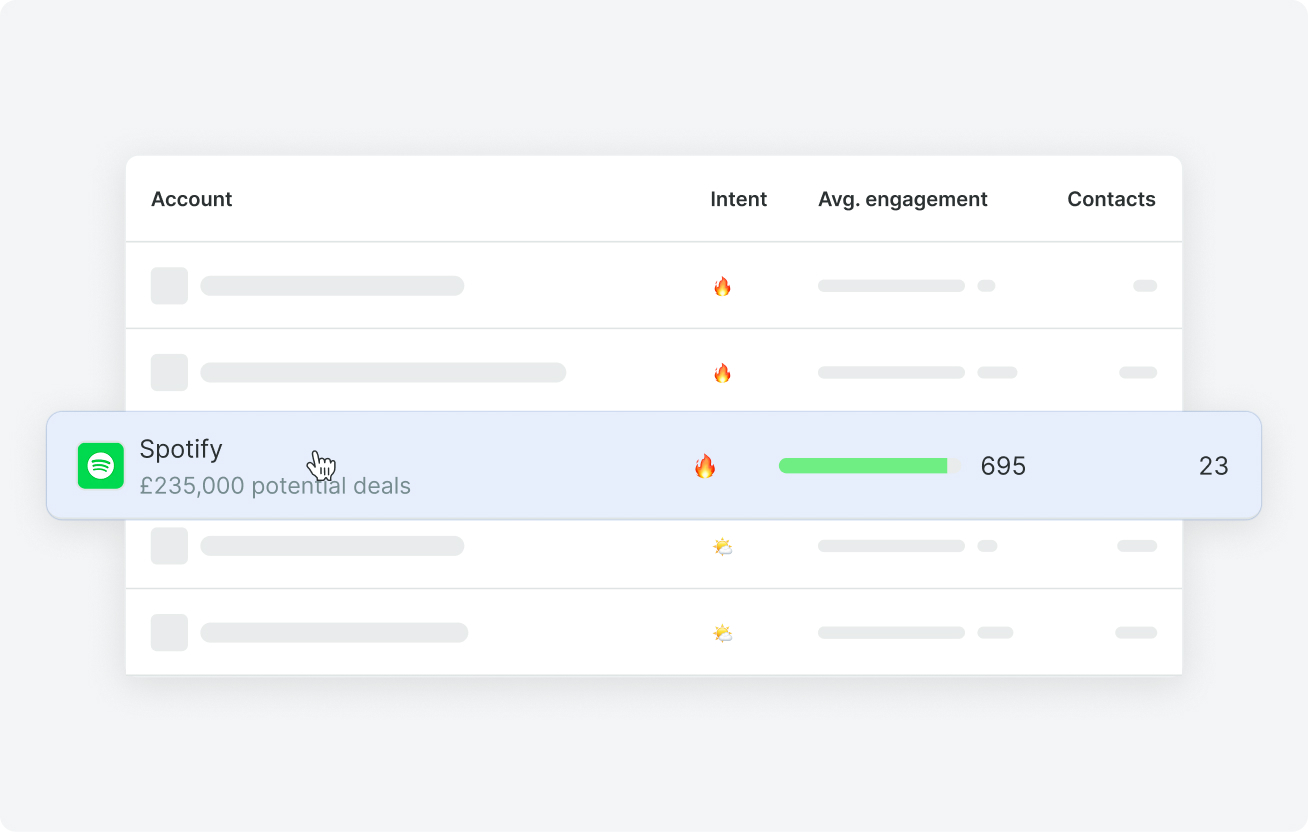Click the fire intent icon in first row
This screenshot has width=1308, height=832.
pyautogui.click(x=722, y=286)
